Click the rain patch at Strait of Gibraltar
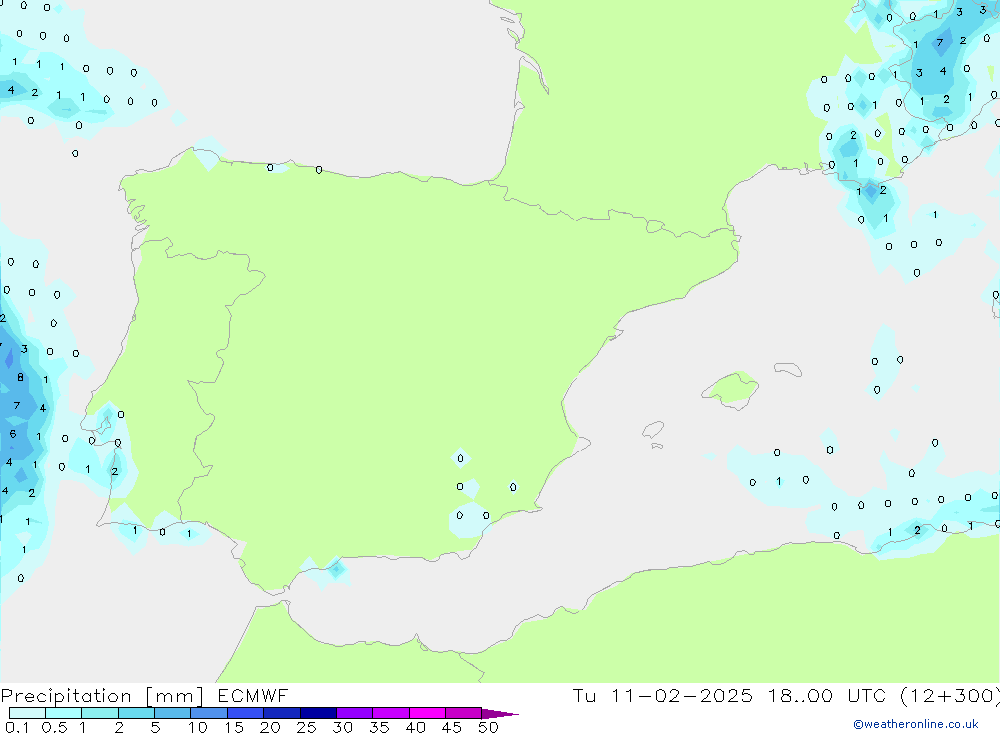1000x733 pixels. click(335, 570)
